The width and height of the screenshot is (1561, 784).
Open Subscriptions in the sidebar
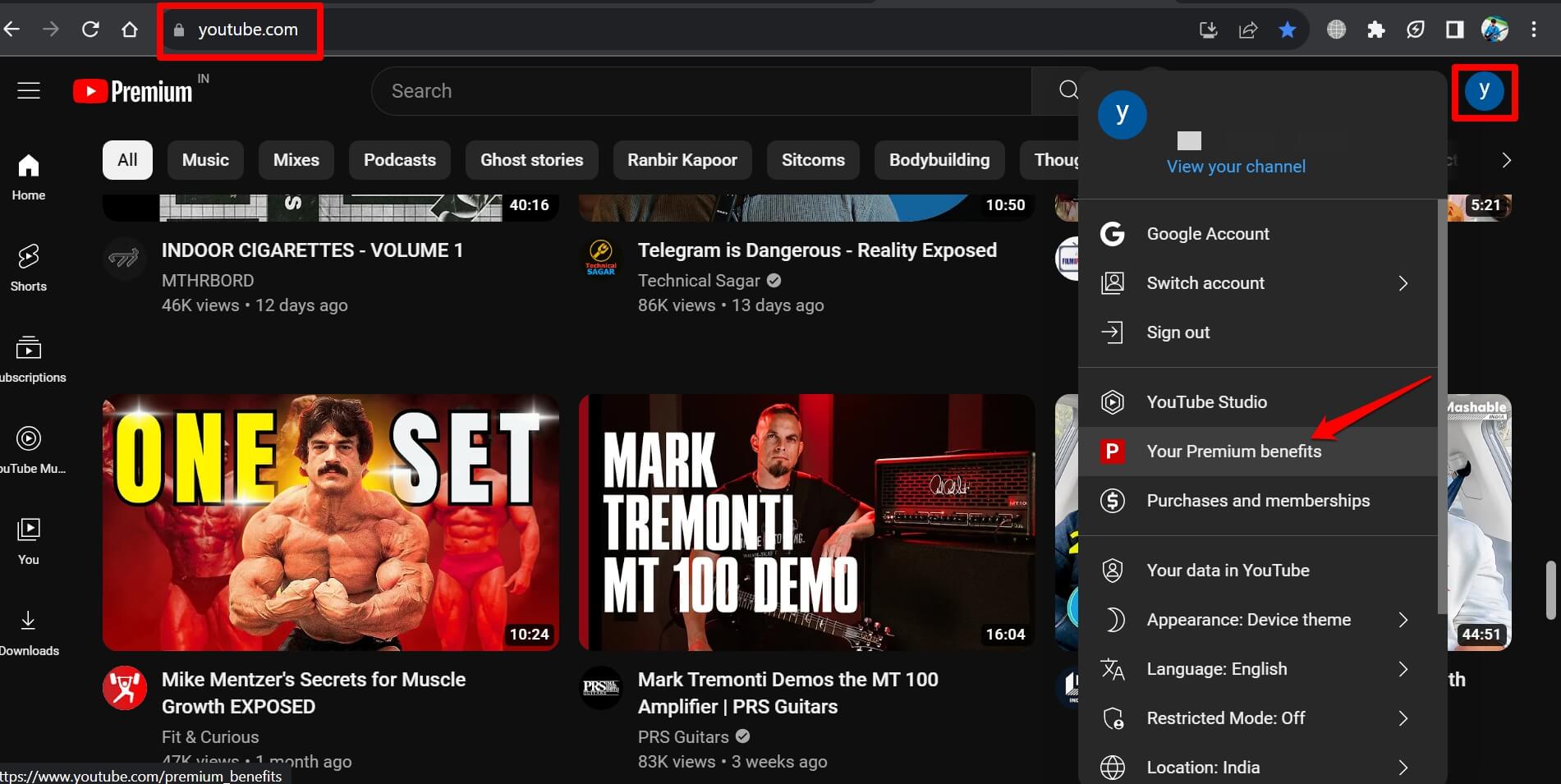coord(29,360)
